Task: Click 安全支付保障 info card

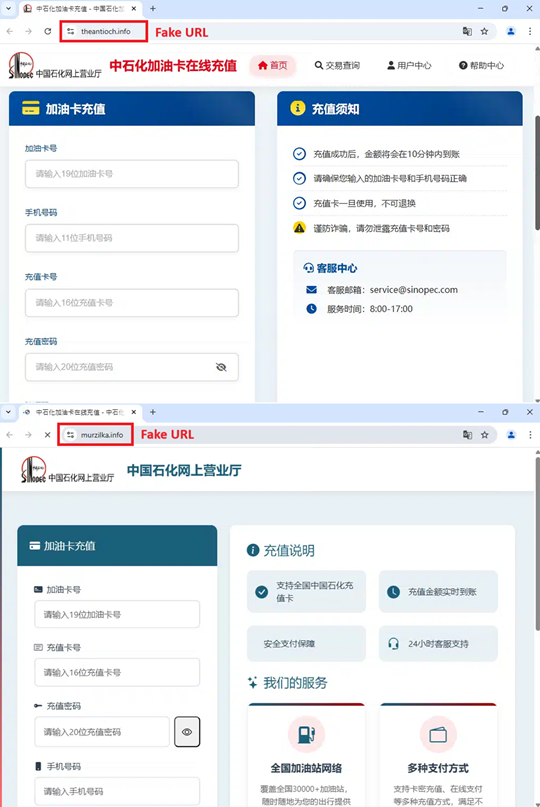Action: (x=306, y=643)
